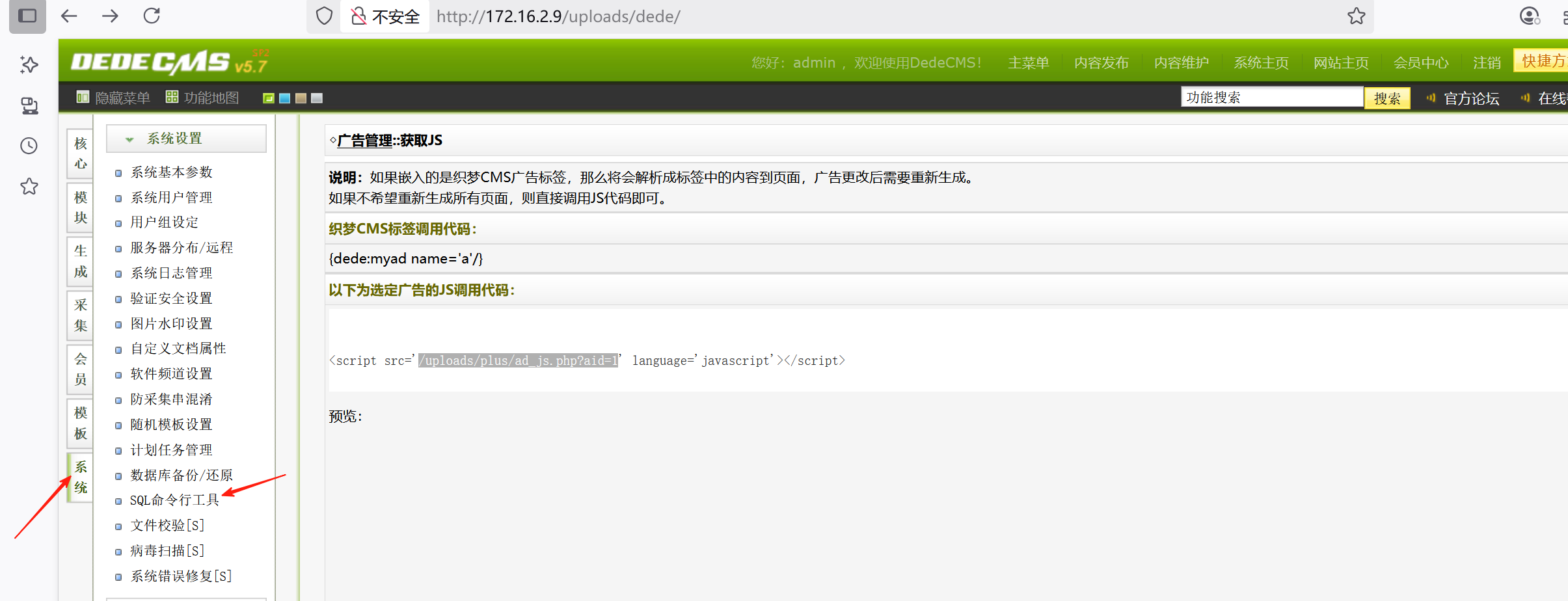Click 注销 to log out
Screen dimensions: 1568x601
point(1487,63)
